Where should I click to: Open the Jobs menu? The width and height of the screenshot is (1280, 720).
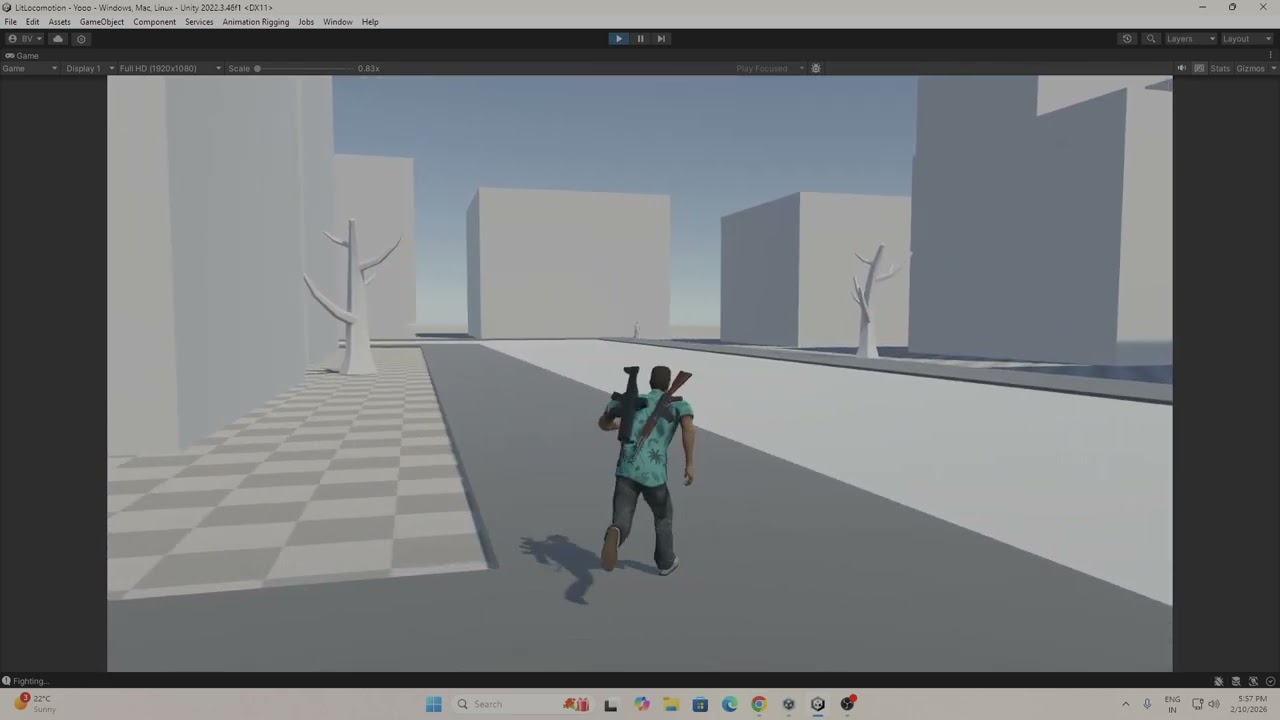[x=306, y=22]
